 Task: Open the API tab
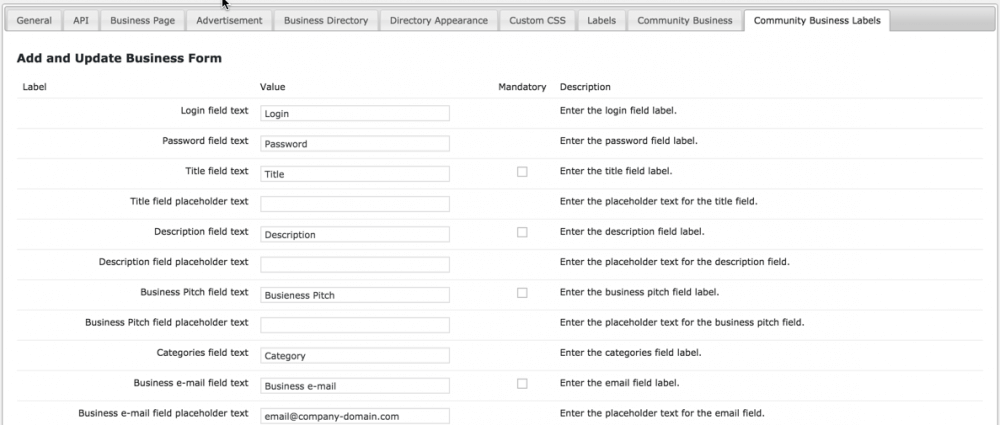pyautogui.click(x=81, y=20)
